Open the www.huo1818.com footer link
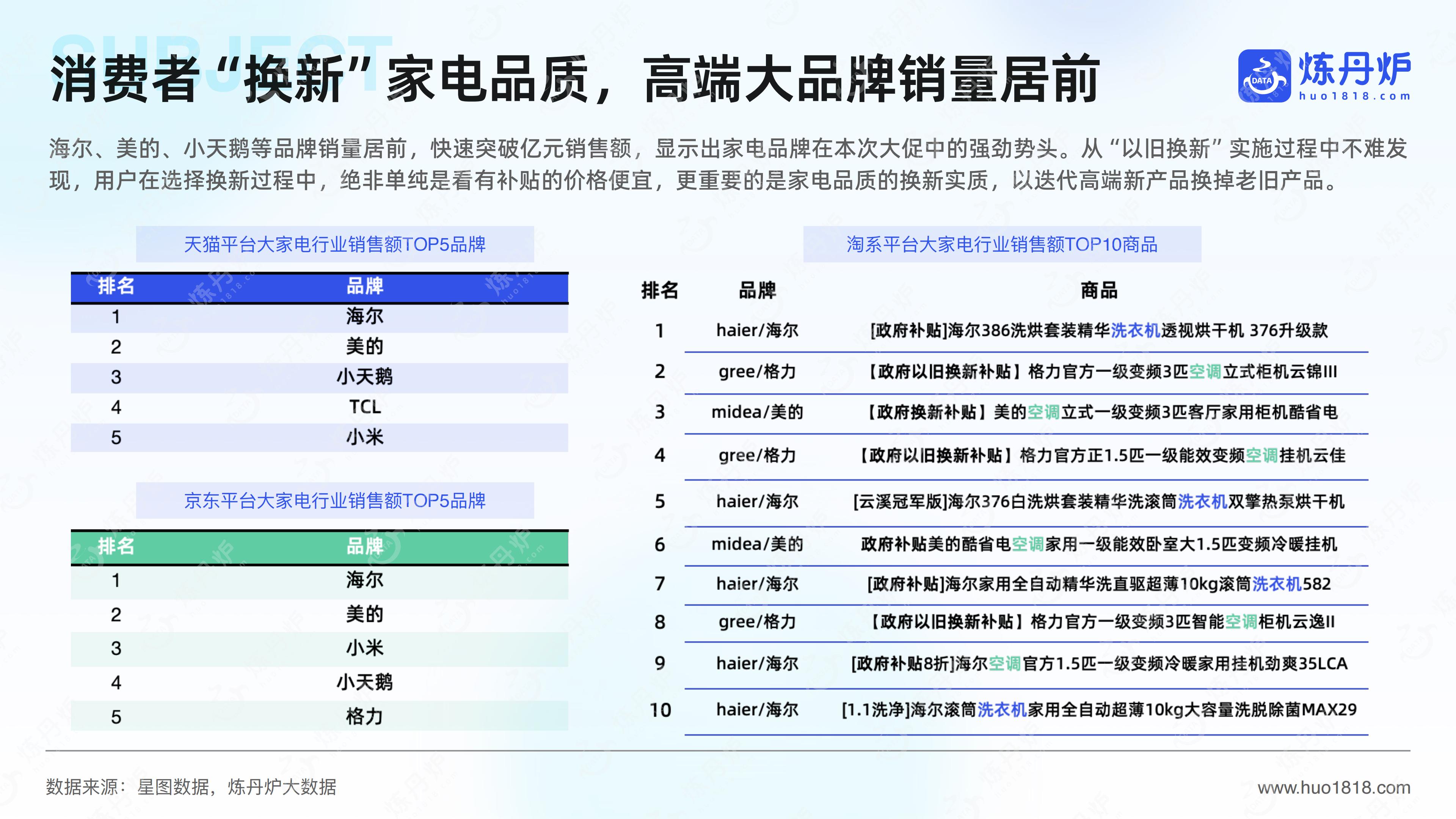Screen dimensions: 1456x819 (x=1334, y=788)
